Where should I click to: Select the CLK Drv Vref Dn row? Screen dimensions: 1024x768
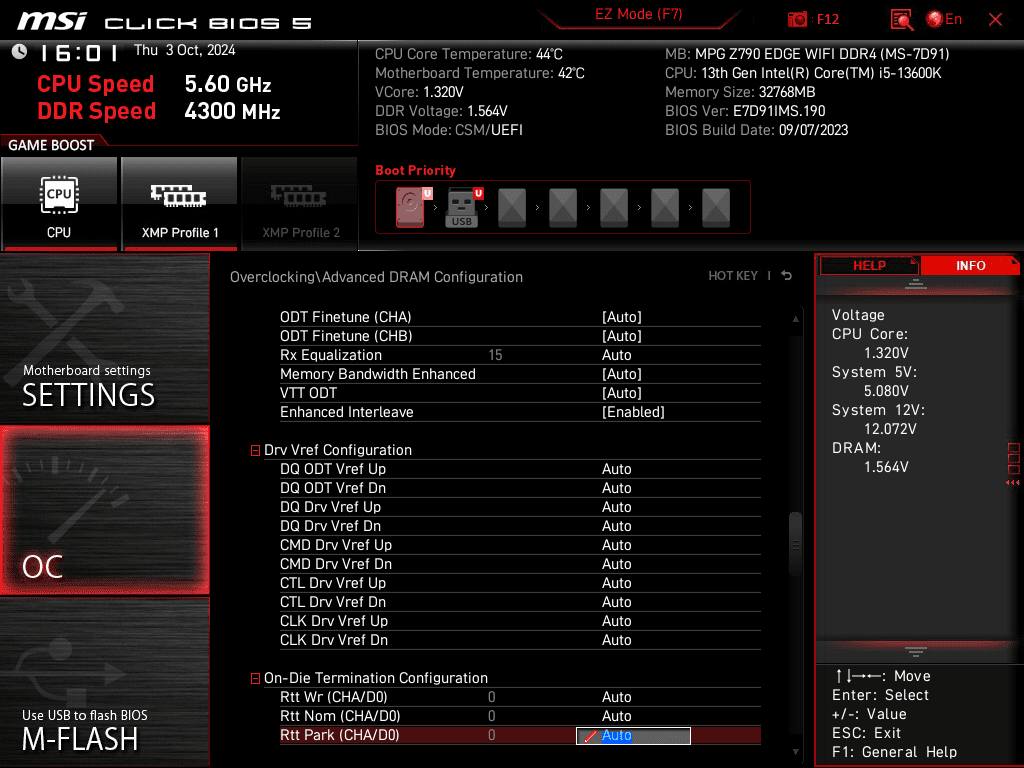[x=520, y=640]
